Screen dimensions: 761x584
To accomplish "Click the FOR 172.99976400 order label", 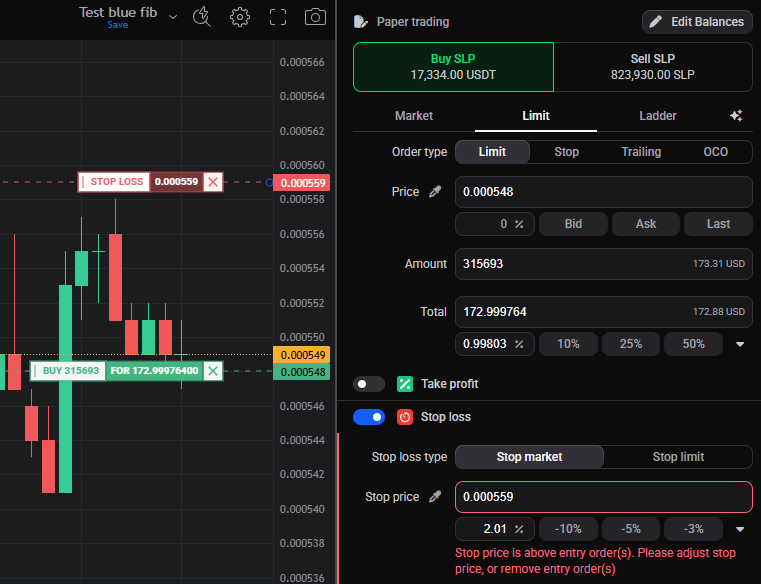I will click(x=154, y=371).
